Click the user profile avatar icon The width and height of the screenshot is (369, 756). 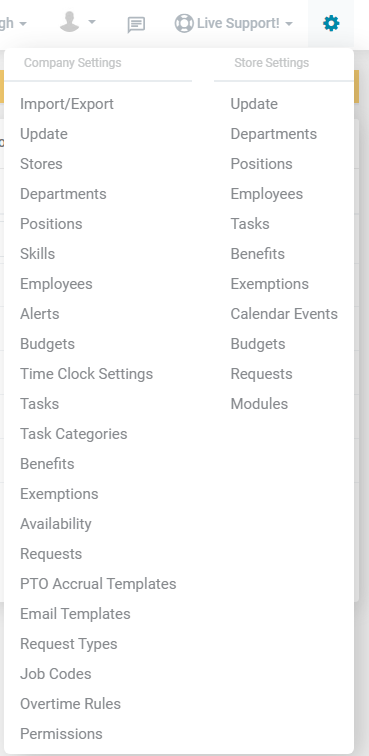69,22
